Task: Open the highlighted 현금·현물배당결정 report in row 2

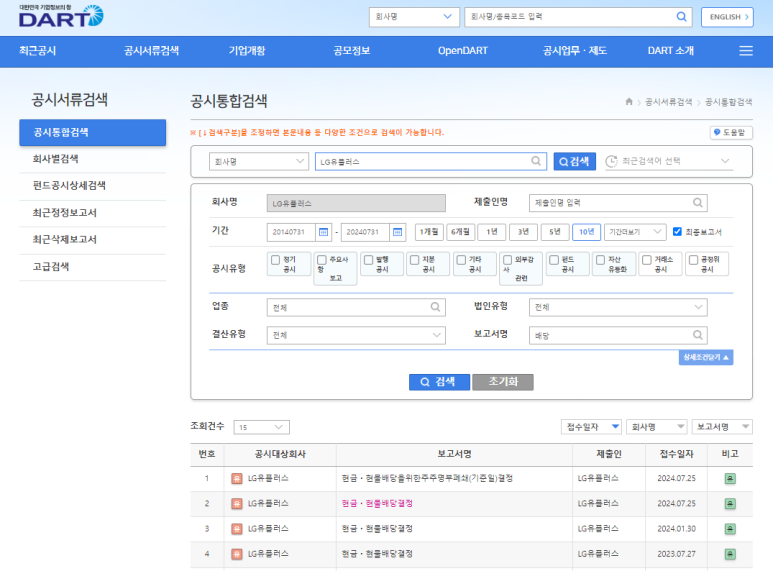Action: point(377,503)
